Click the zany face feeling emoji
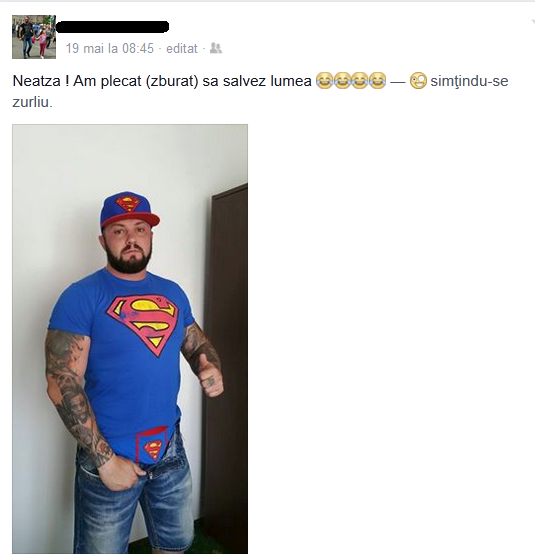The image size is (535, 554). pos(418,81)
